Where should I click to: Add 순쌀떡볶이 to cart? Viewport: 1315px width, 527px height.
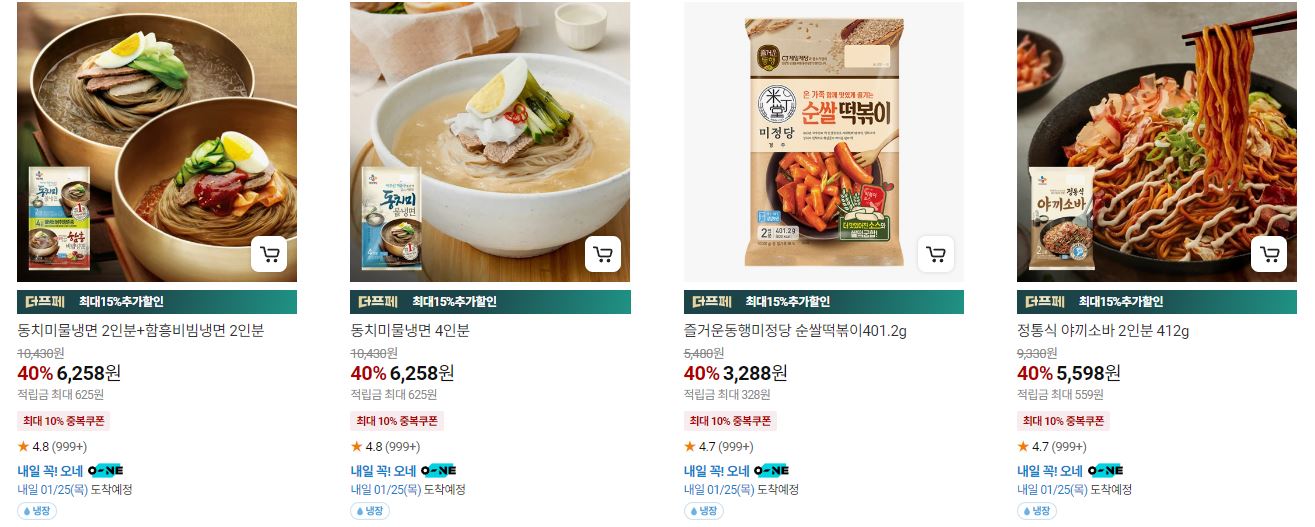point(935,254)
